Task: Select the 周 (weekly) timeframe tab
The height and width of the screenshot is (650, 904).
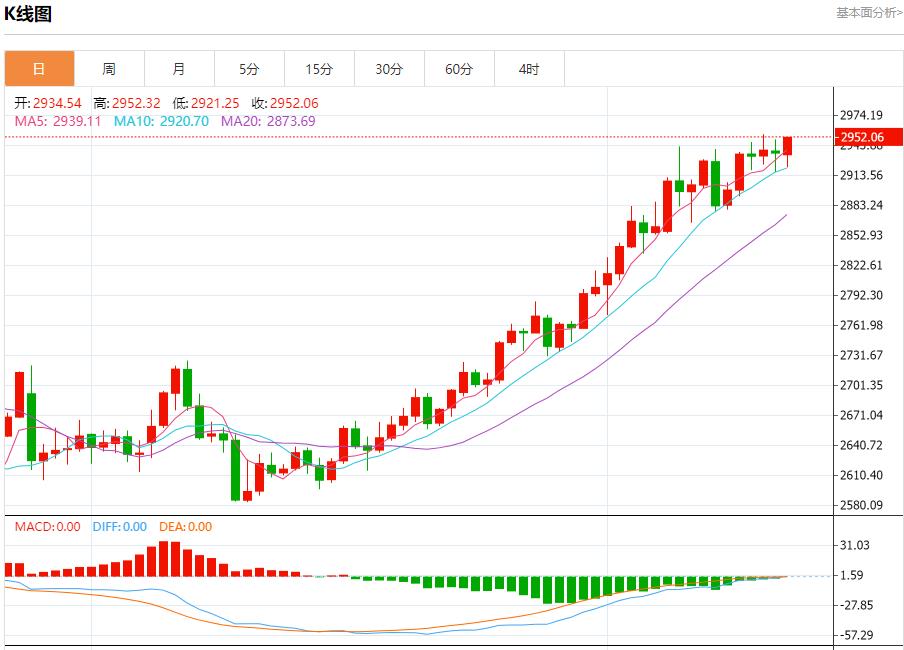Action: click(109, 69)
